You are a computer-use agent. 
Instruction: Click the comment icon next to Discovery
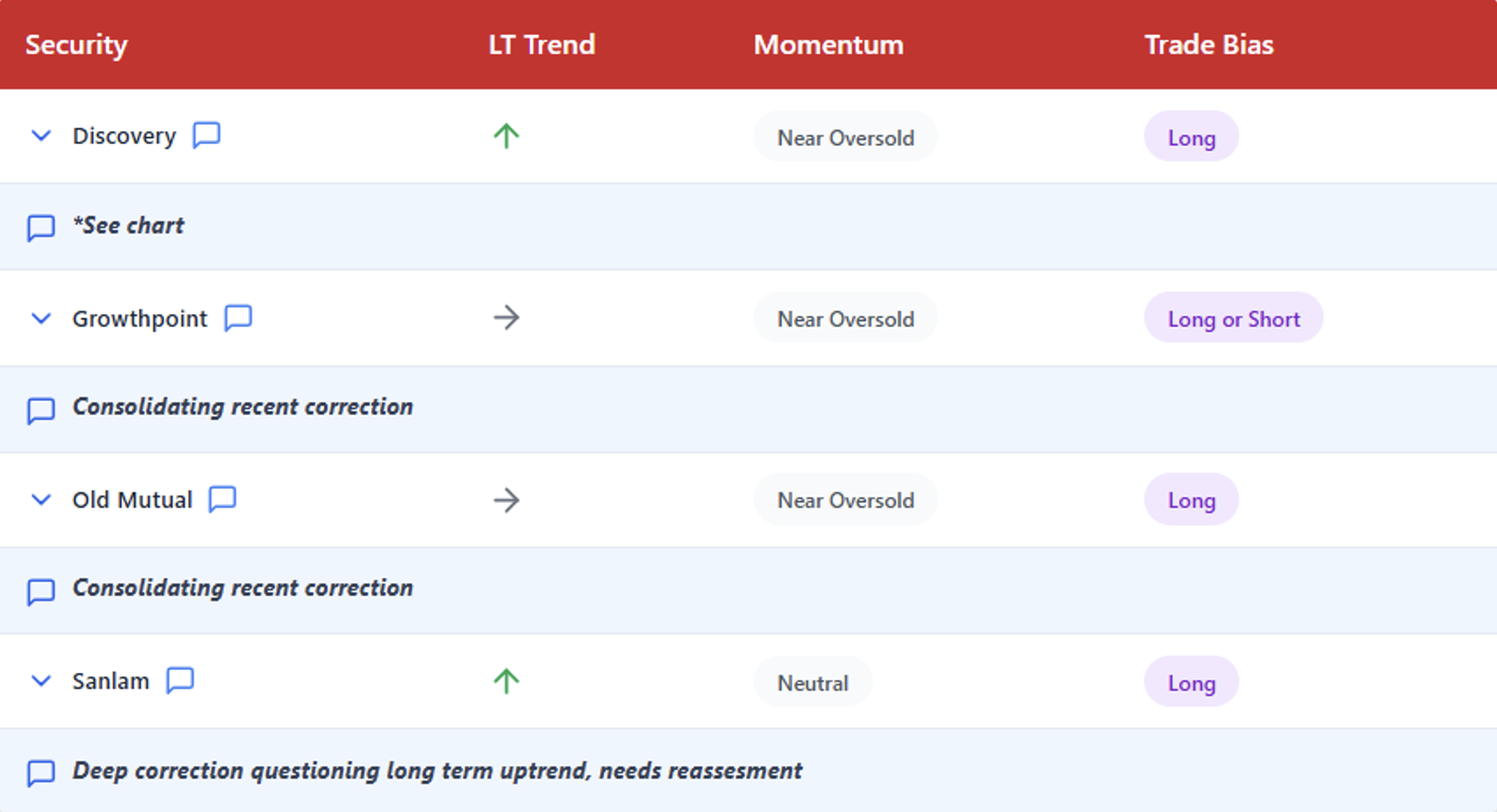[206, 135]
